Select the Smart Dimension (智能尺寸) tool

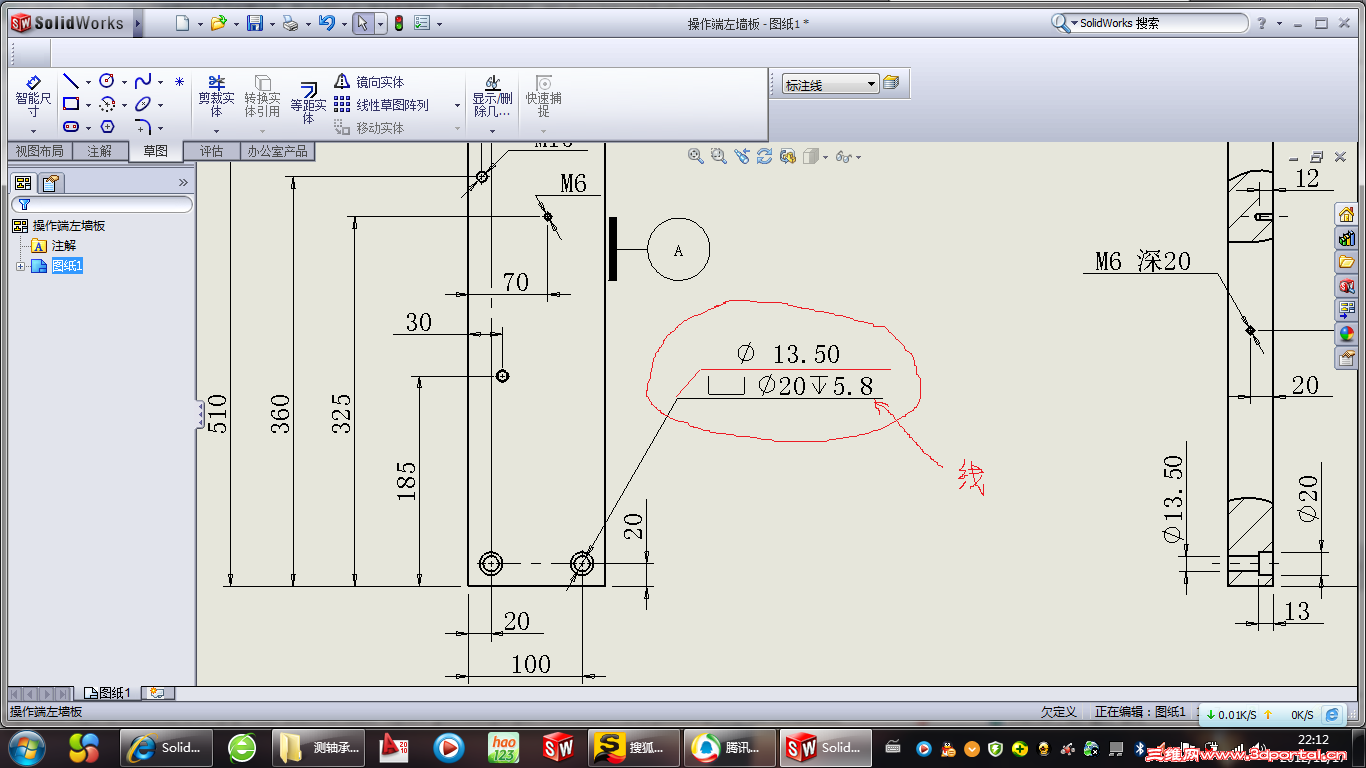(x=32, y=98)
